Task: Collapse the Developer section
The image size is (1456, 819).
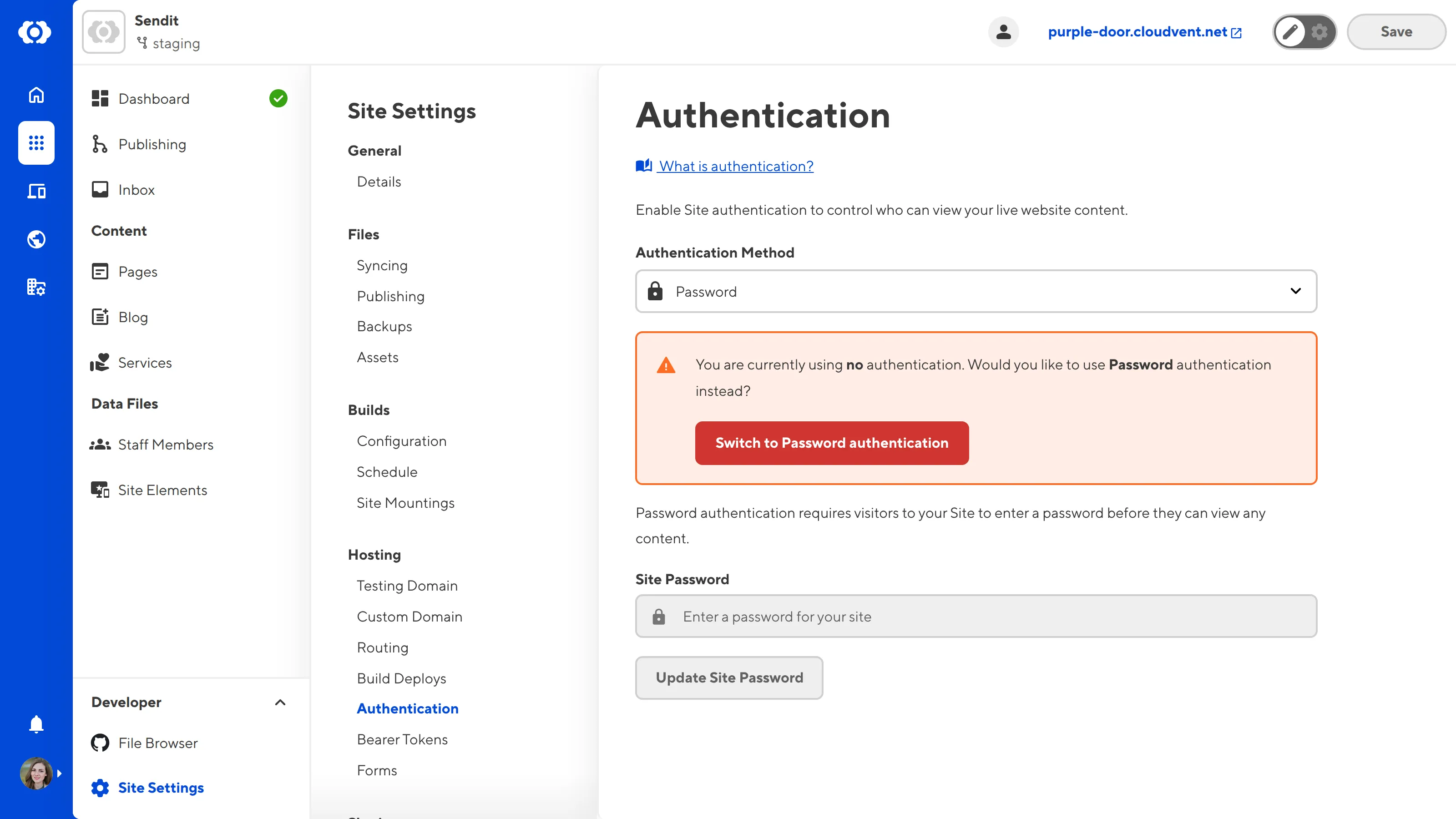Action: pos(280,703)
